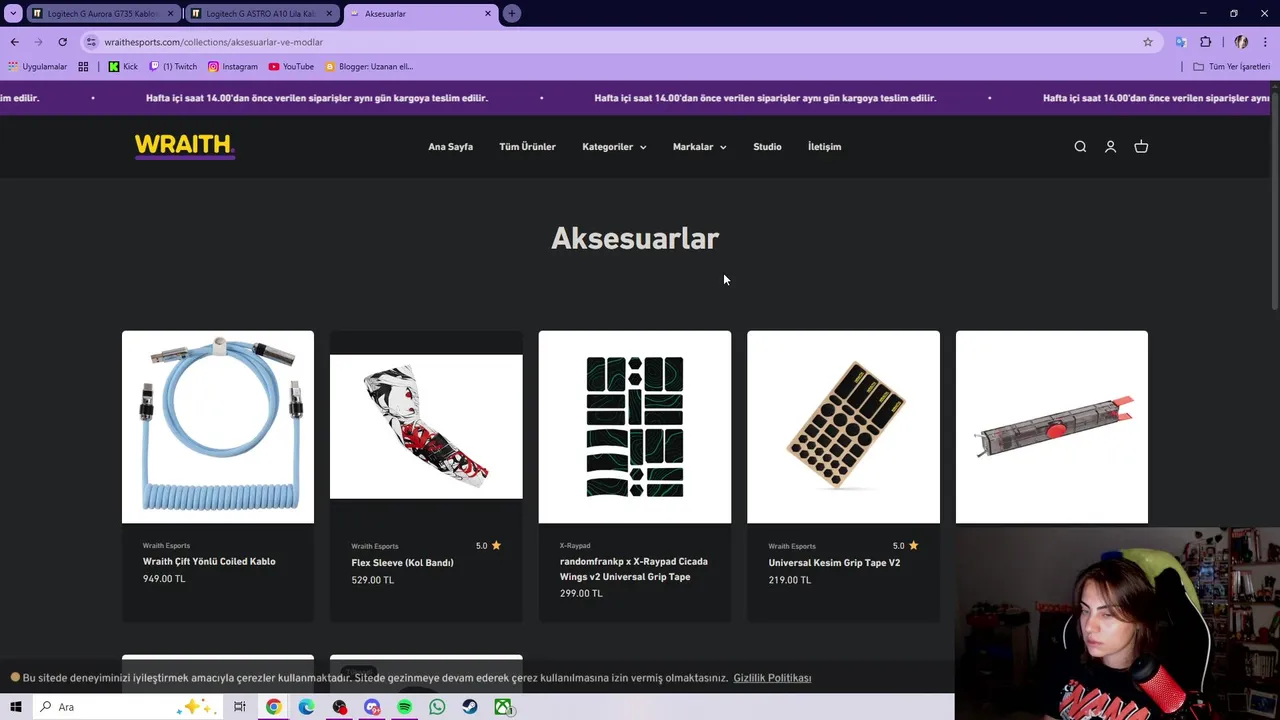Image resolution: width=1280 pixels, height=720 pixels.
Task: Close the Logitech G ASTRO A10 tab
Action: pyautogui.click(x=329, y=13)
